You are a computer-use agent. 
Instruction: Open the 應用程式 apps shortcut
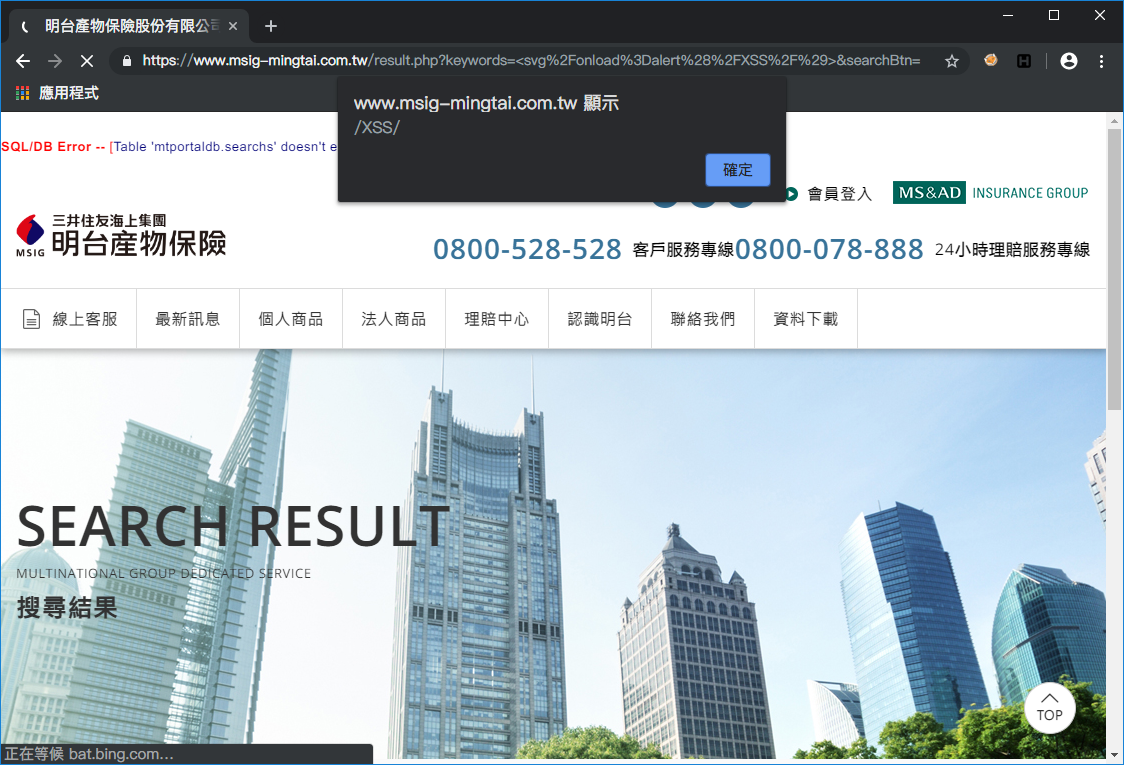[x=57, y=92]
